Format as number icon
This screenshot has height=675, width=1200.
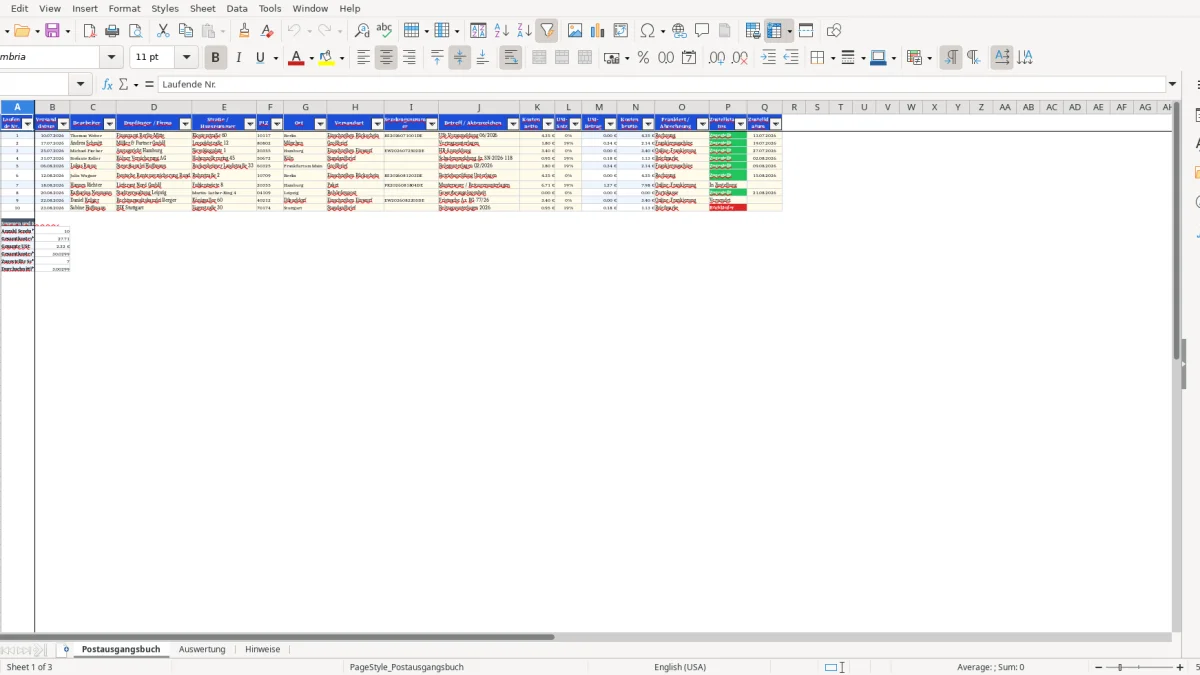pos(666,58)
